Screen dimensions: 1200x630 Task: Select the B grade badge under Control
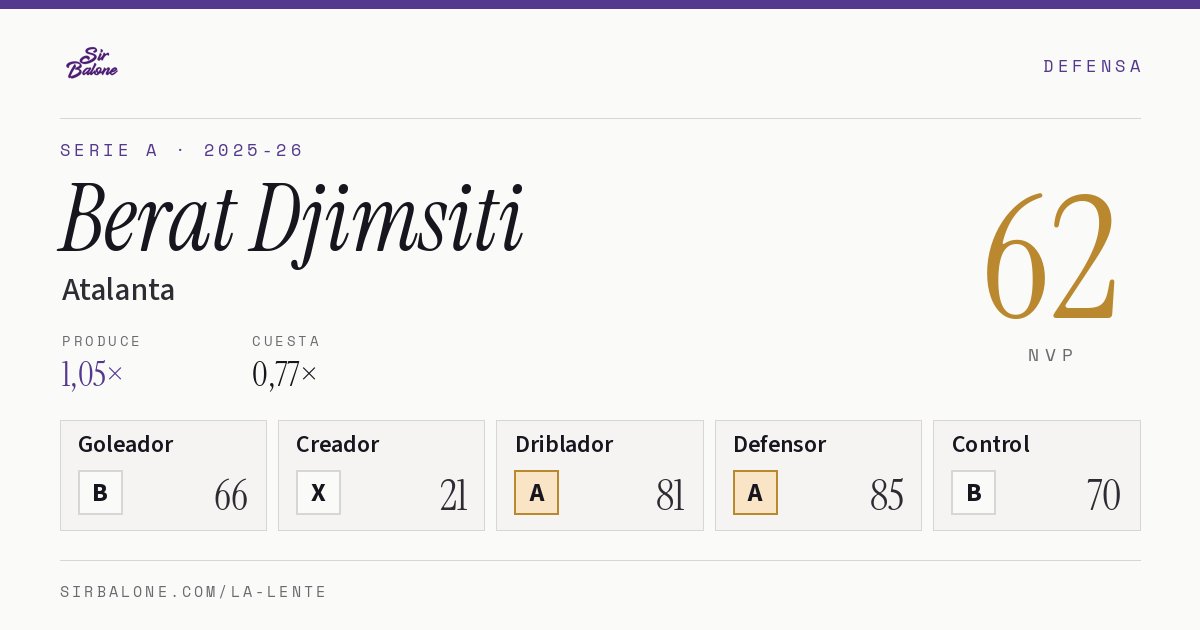tap(973, 493)
